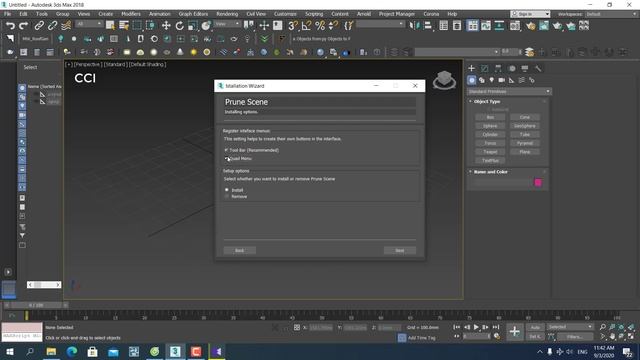The width and height of the screenshot is (640, 360).
Task: Play the animation in the timeline controls
Action: [x=476, y=327]
